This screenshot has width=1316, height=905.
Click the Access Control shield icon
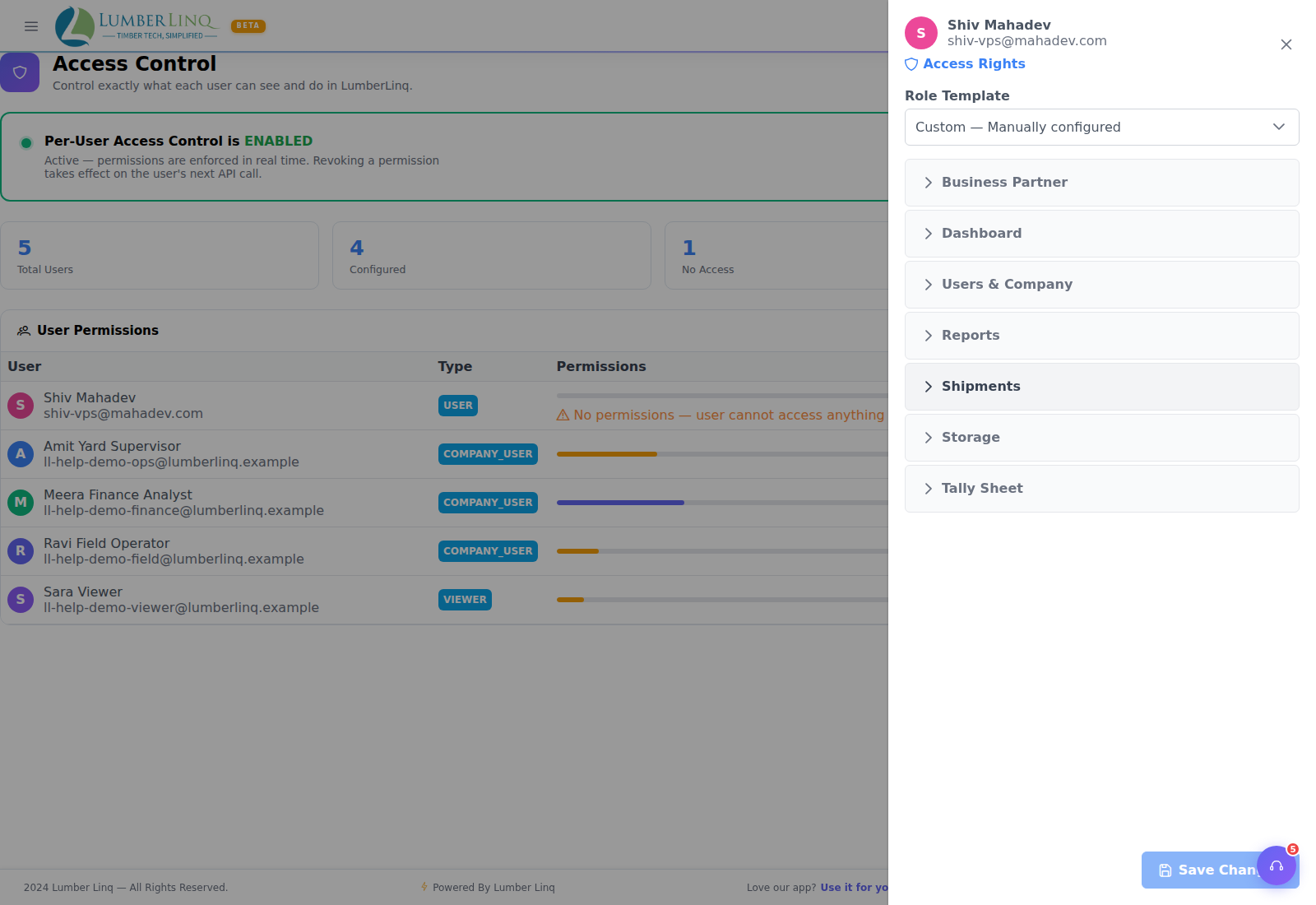[20, 72]
